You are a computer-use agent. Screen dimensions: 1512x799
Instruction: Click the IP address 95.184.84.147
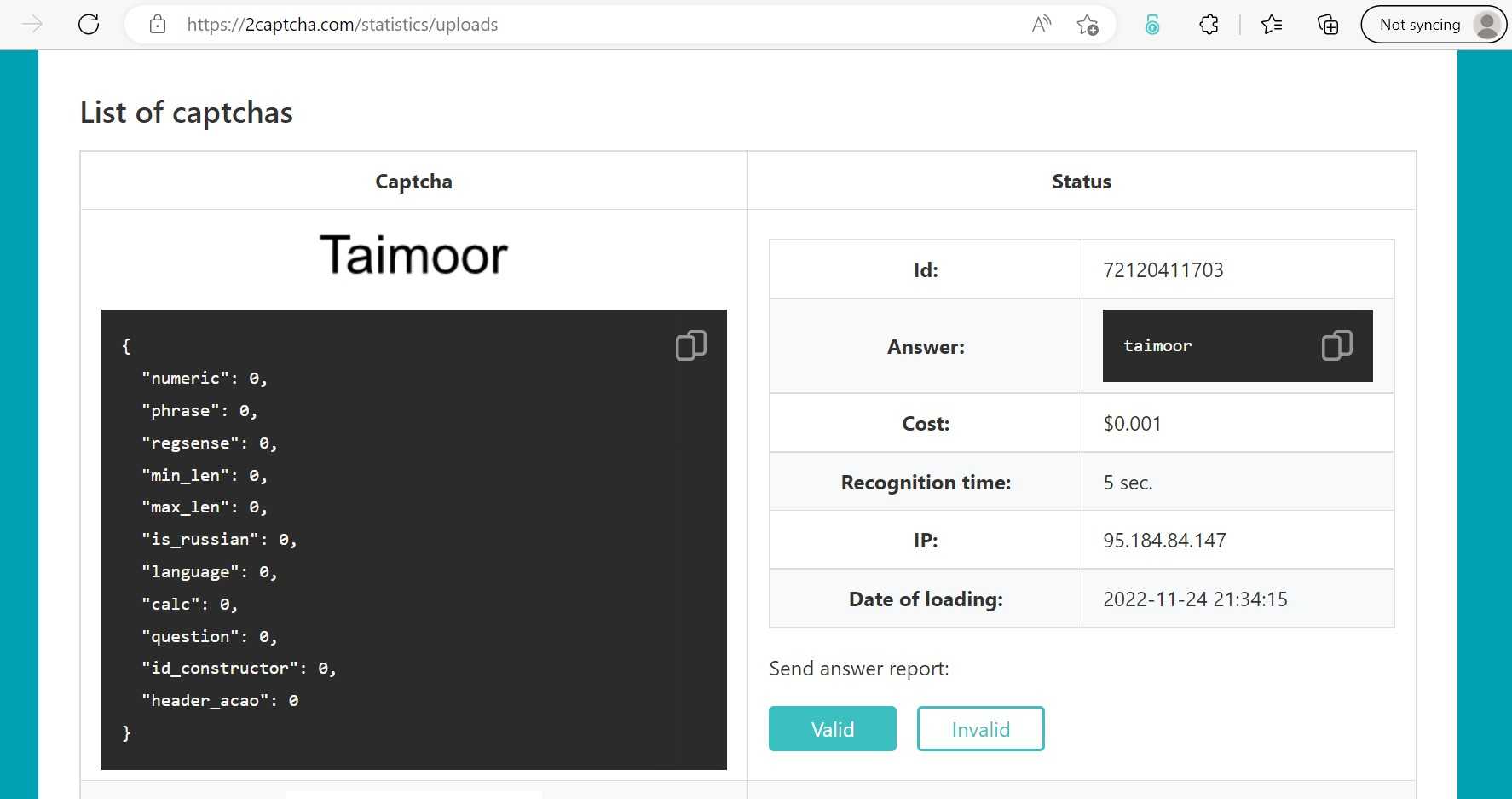tap(1164, 541)
